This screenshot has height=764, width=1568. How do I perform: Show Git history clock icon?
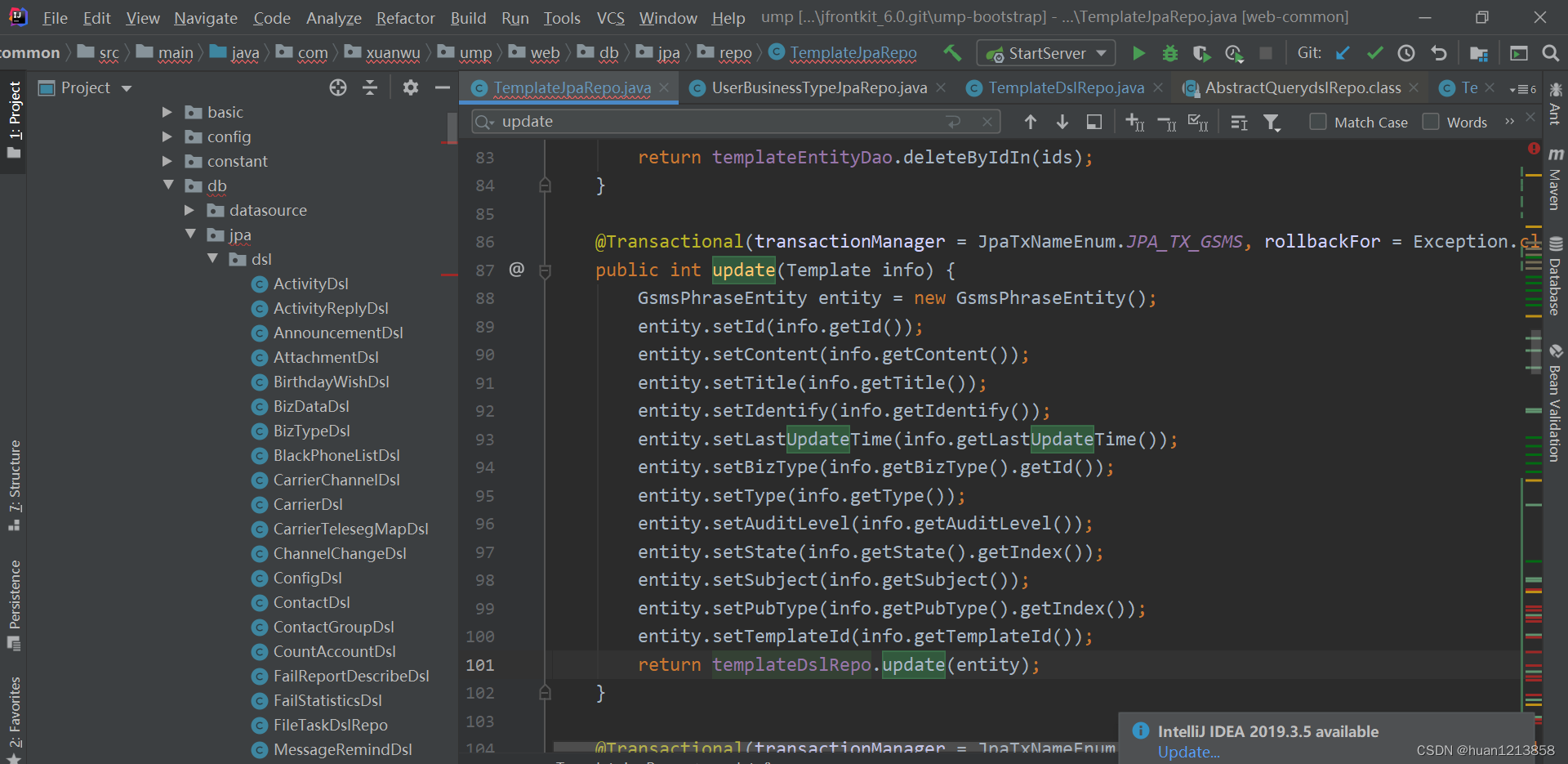[x=1406, y=53]
